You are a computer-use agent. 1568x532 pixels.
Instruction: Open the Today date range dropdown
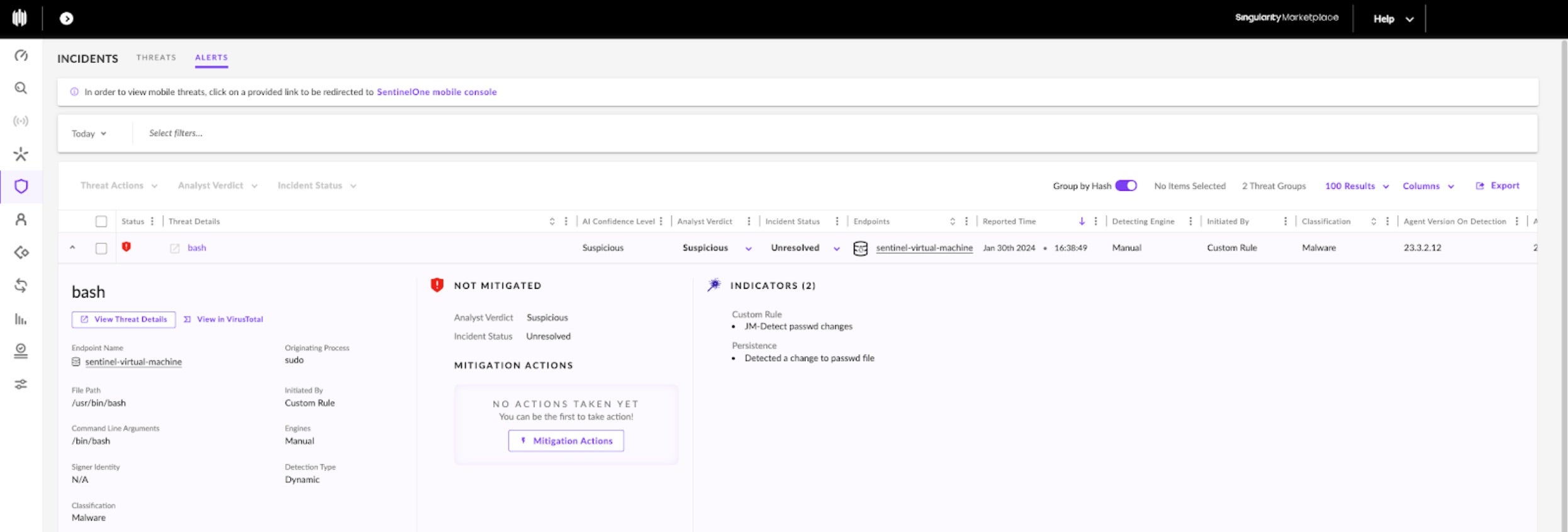tap(89, 133)
